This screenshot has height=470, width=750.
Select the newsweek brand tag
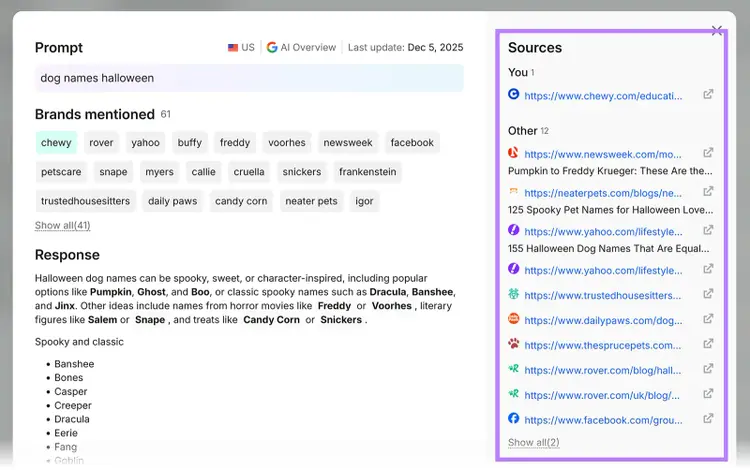pyautogui.click(x=348, y=142)
